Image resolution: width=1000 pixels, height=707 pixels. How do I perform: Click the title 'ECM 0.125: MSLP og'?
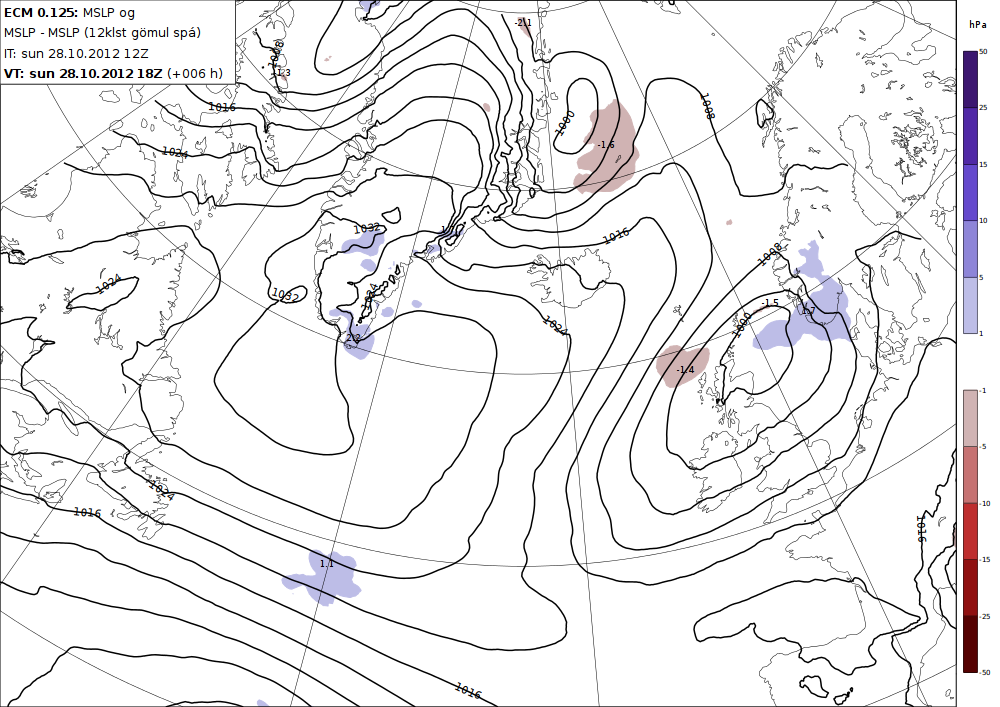click(69, 13)
